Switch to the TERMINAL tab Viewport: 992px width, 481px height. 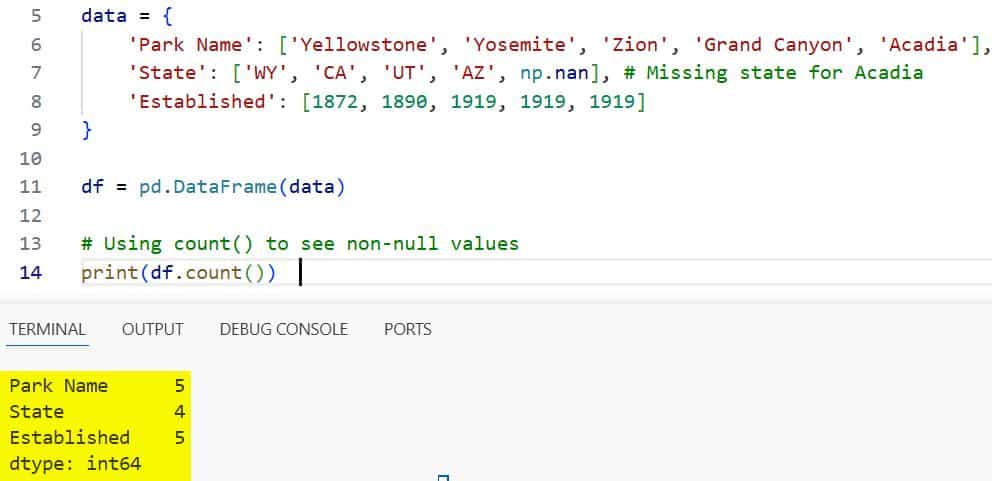47,329
